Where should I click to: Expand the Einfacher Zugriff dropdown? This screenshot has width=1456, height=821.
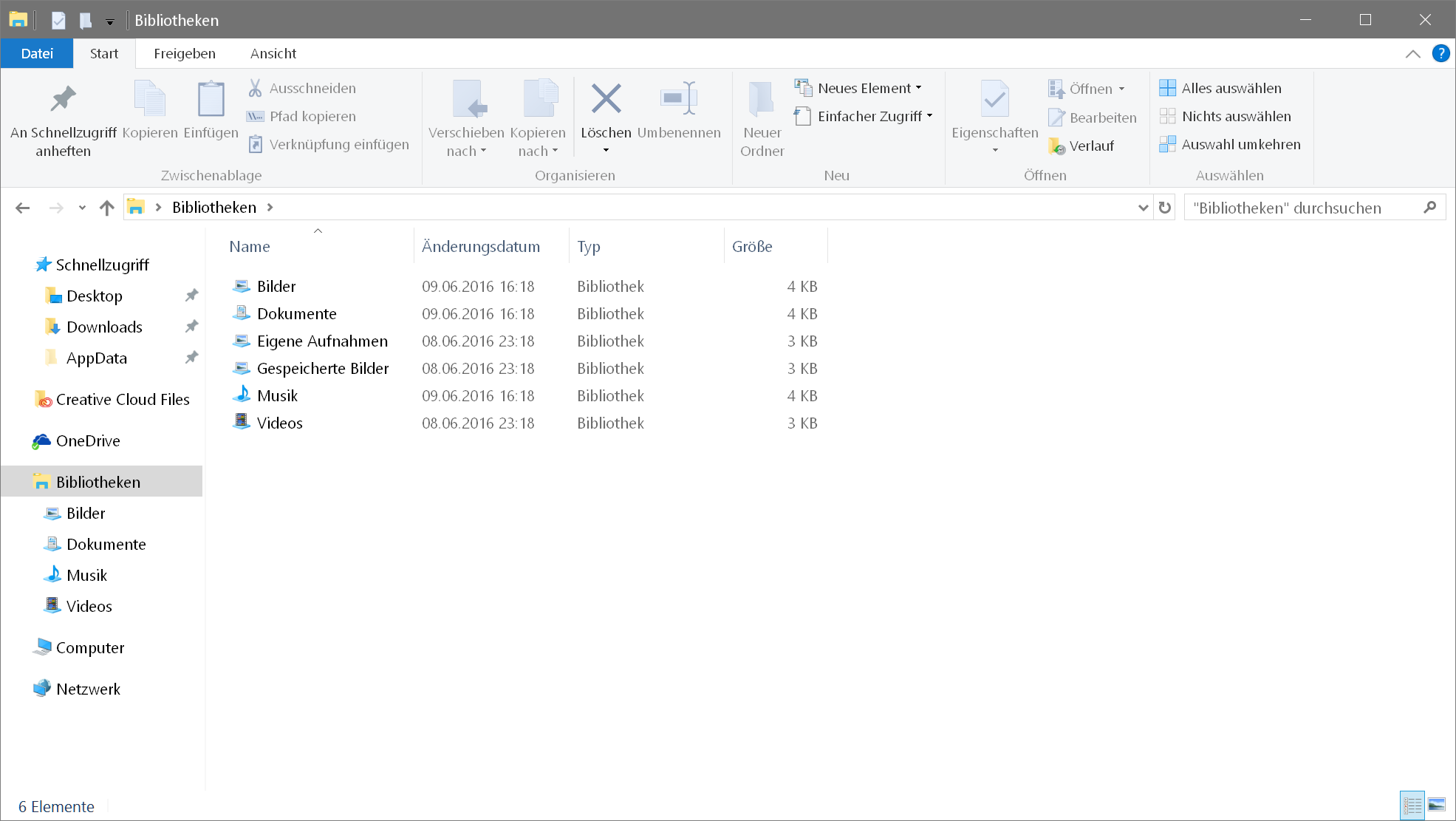[x=868, y=116]
